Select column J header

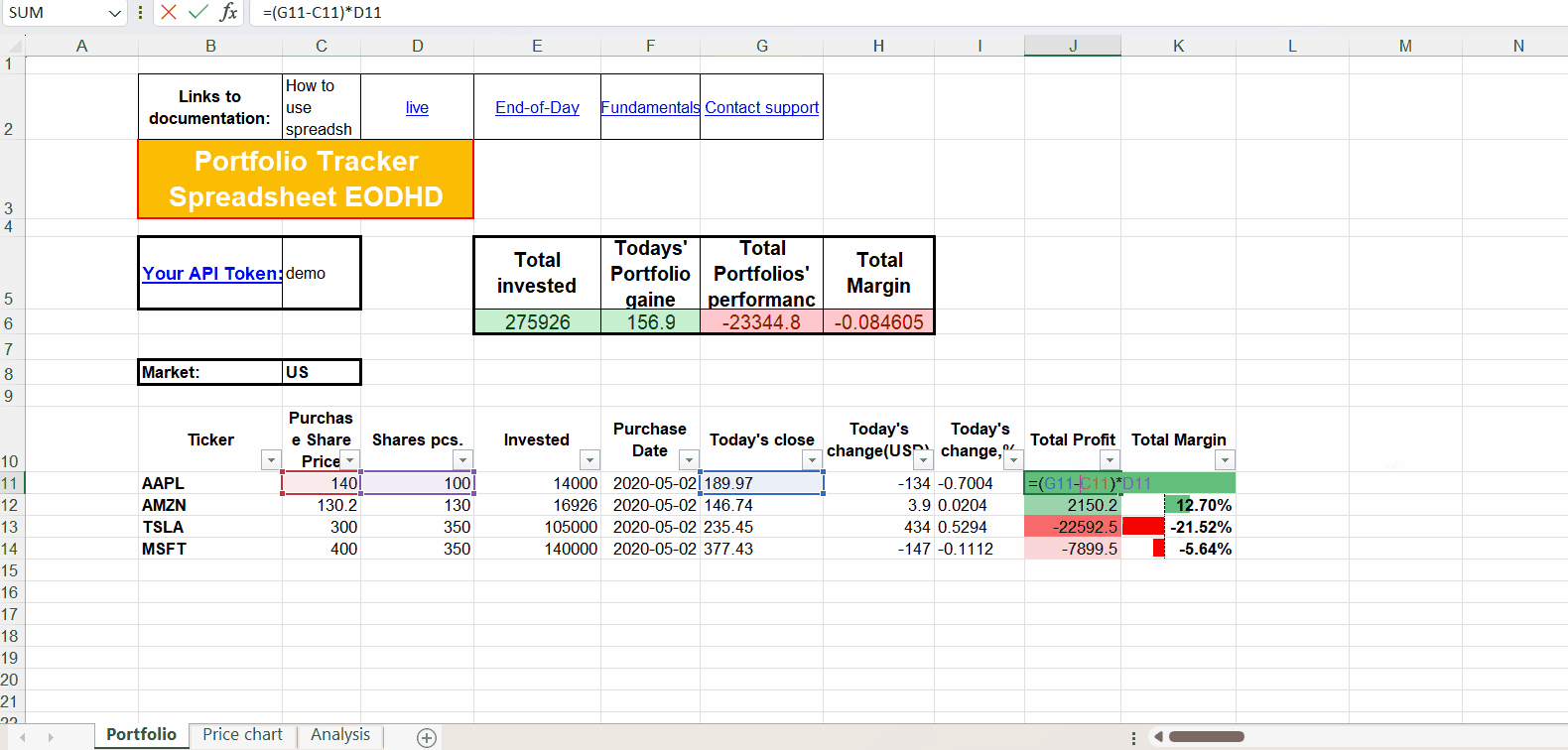1073,46
